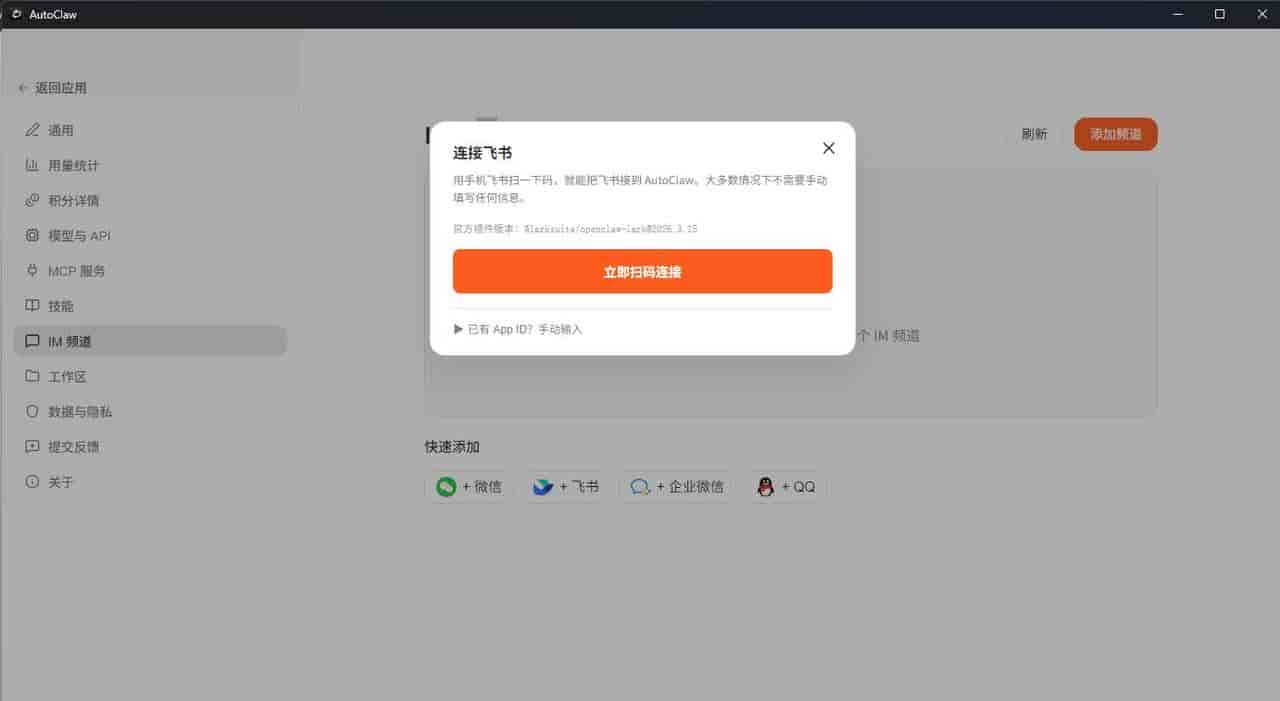Click the bar chart icon for 用量统计

click(32, 165)
